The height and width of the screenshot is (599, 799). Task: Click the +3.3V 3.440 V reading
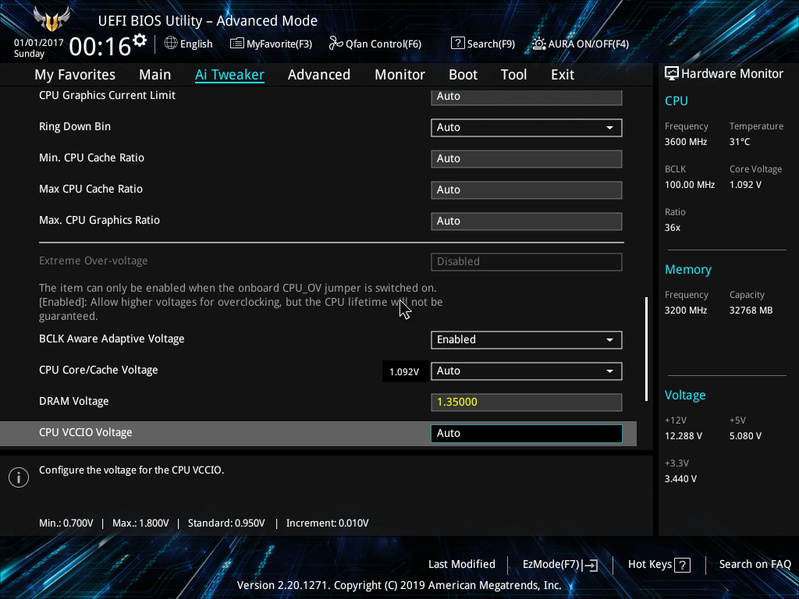coord(681,479)
